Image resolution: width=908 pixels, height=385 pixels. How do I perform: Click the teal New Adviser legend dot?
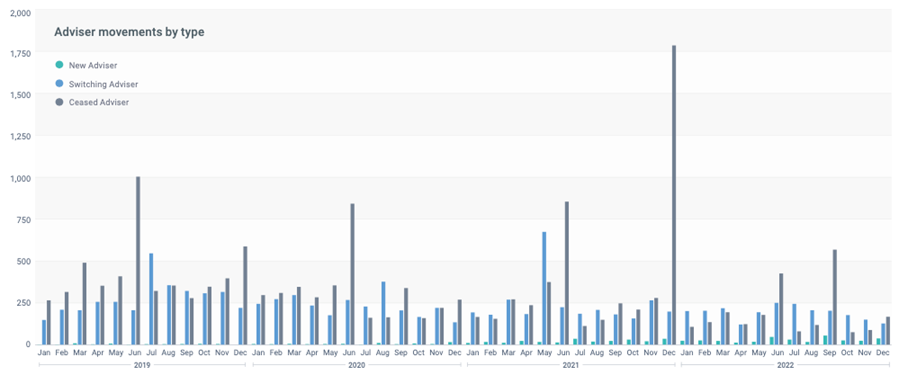click(x=59, y=65)
